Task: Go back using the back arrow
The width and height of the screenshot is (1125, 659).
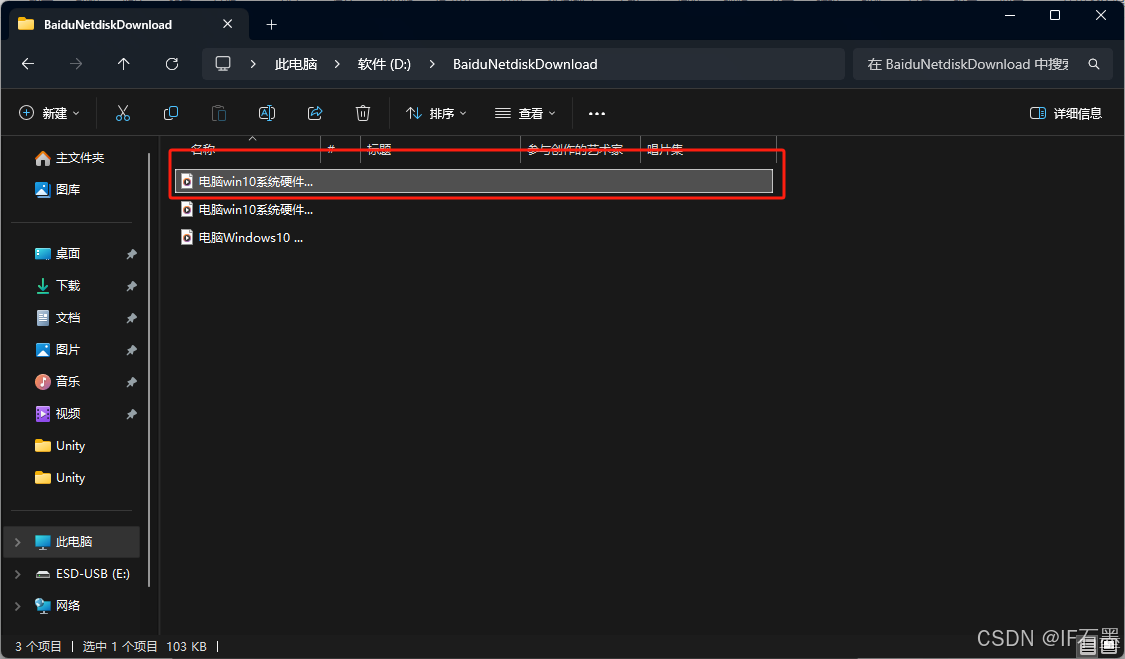Action: (28, 64)
